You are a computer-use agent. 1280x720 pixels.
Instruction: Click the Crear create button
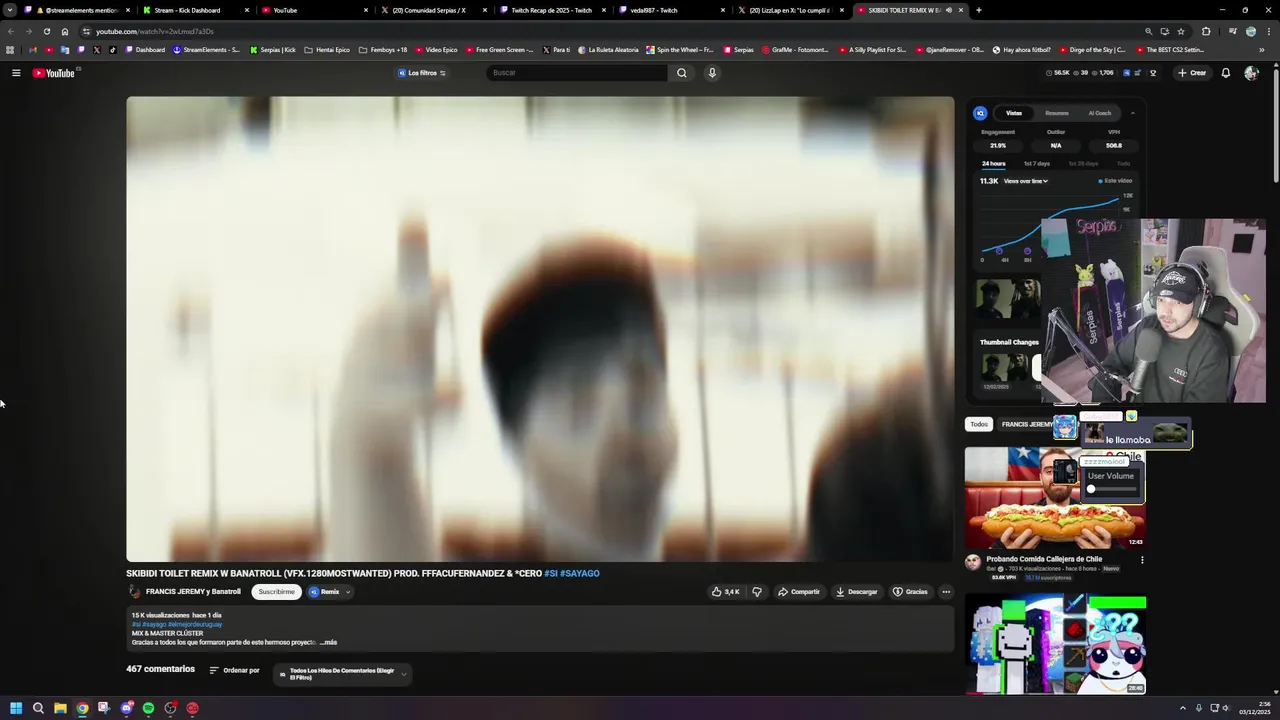[x=1192, y=73]
